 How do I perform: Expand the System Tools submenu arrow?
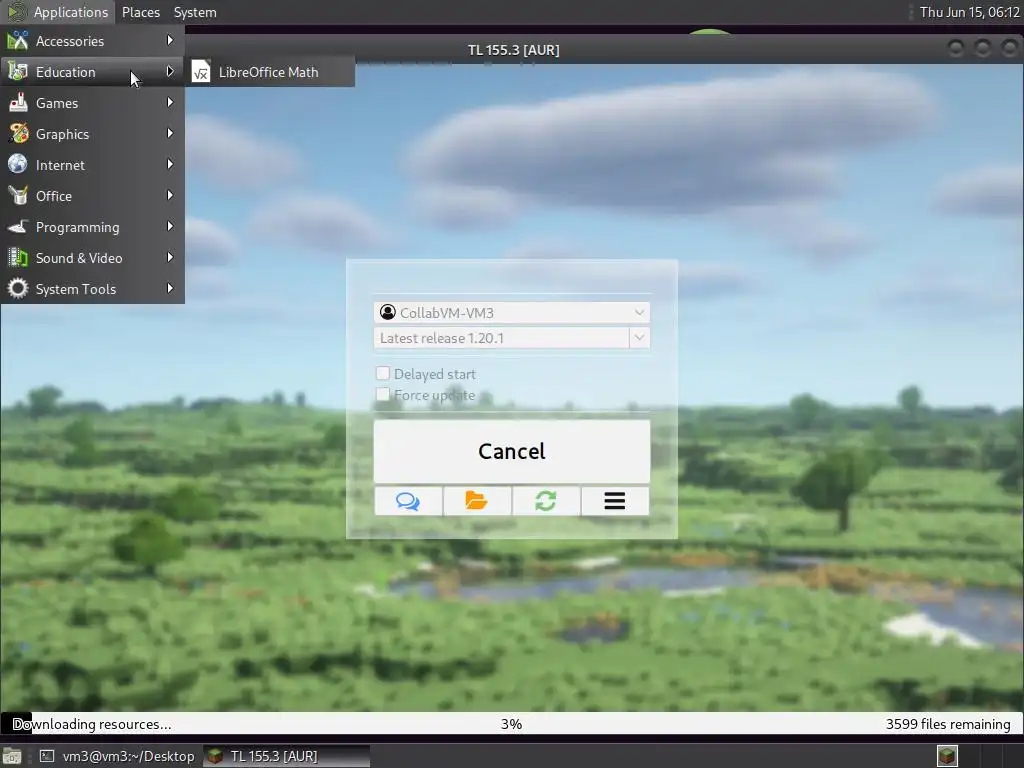tap(170, 289)
